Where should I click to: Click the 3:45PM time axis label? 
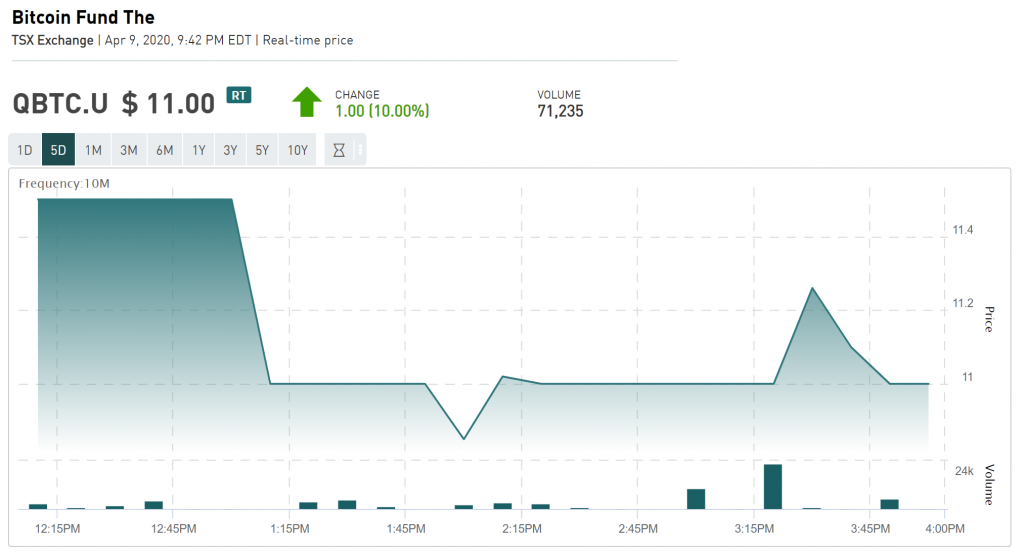tap(870, 529)
